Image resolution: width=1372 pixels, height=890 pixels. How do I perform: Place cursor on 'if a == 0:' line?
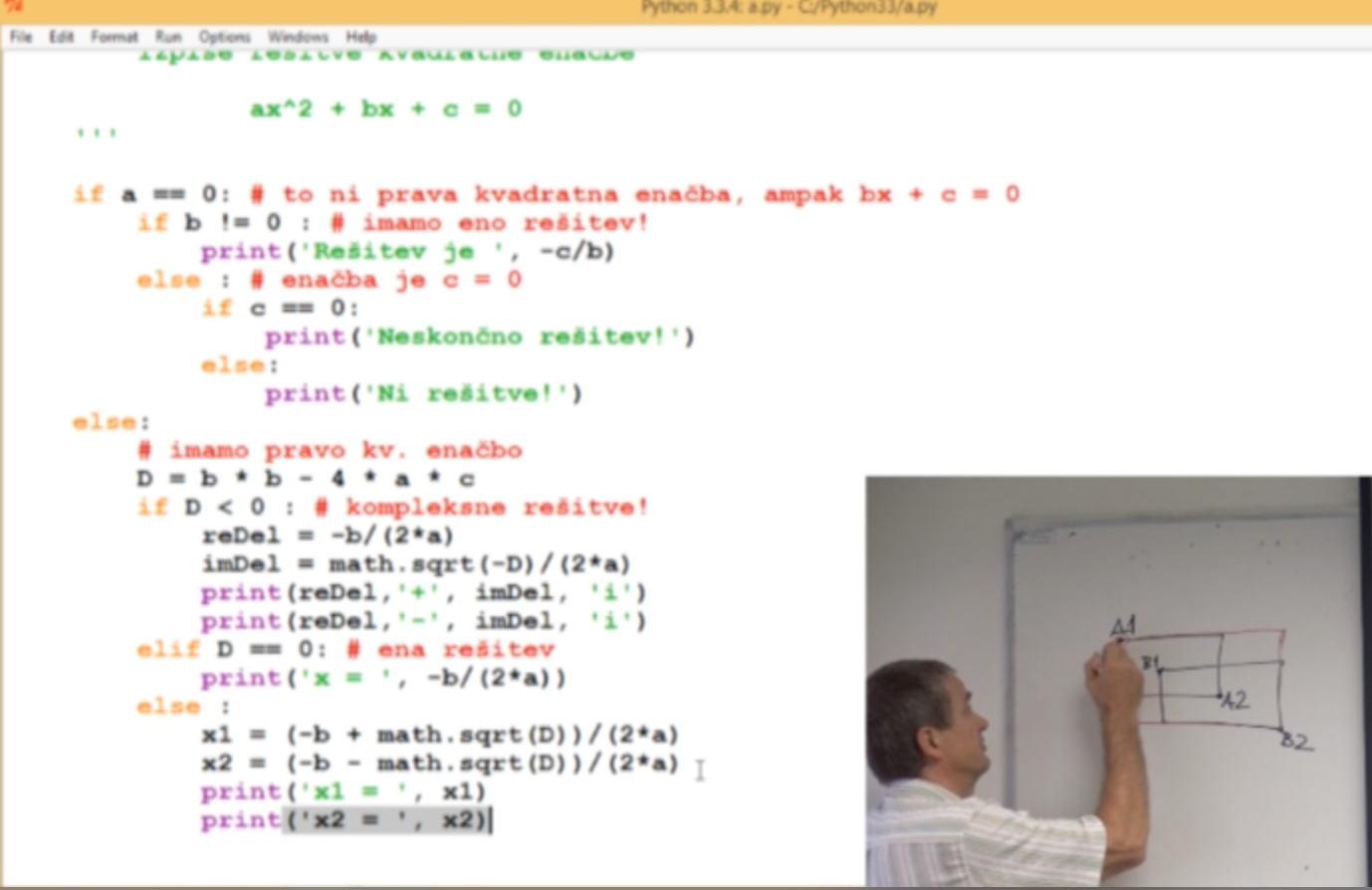[x=159, y=194]
